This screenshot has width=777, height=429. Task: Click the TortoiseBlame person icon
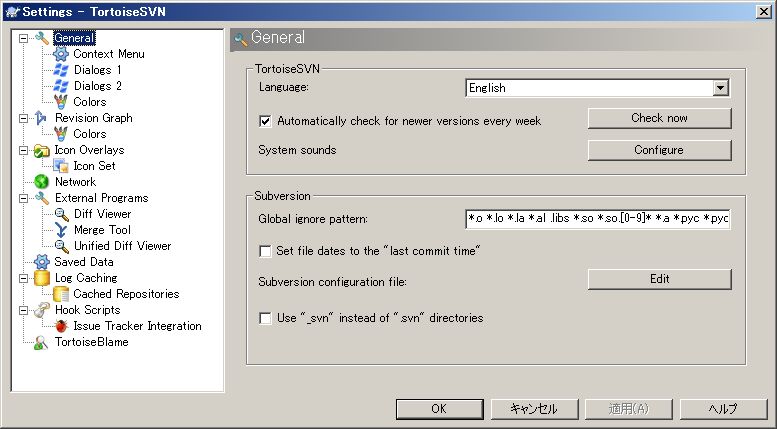[42, 342]
